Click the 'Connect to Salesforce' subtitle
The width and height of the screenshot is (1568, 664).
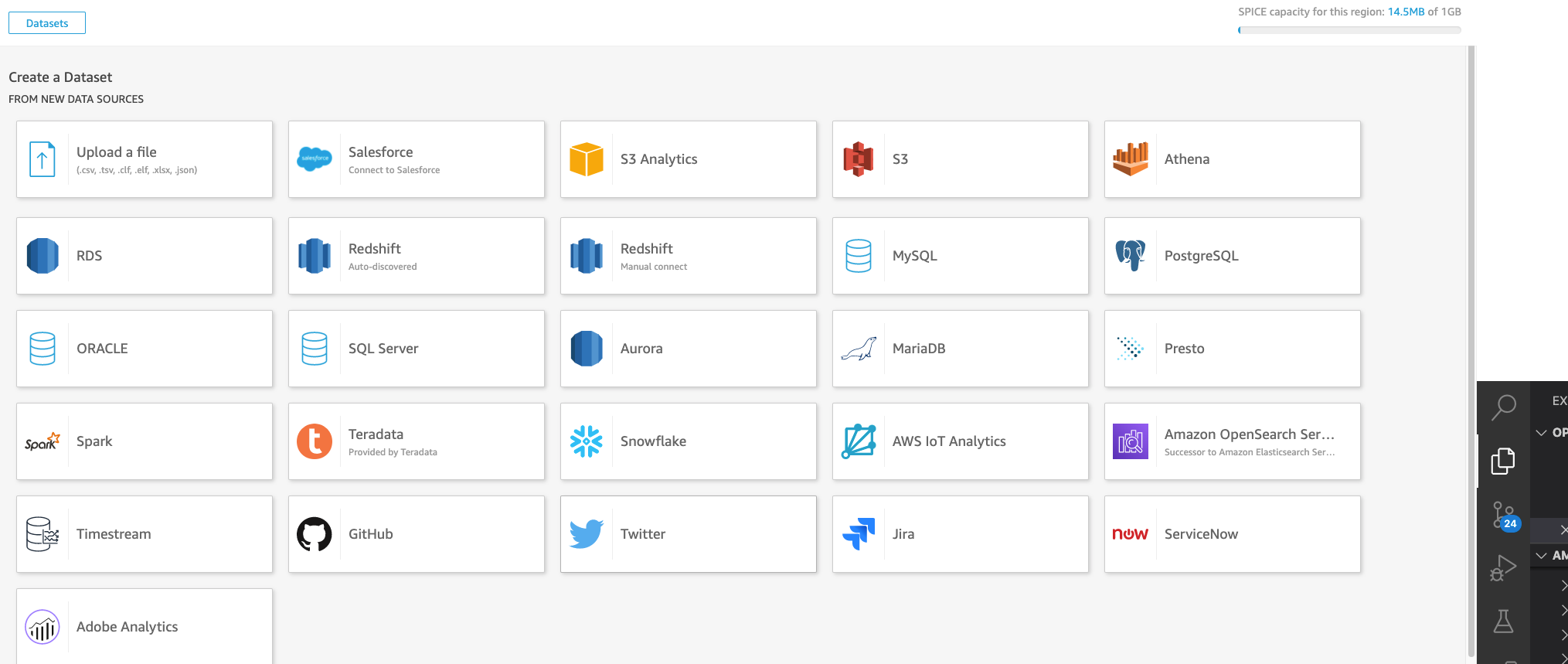(394, 170)
